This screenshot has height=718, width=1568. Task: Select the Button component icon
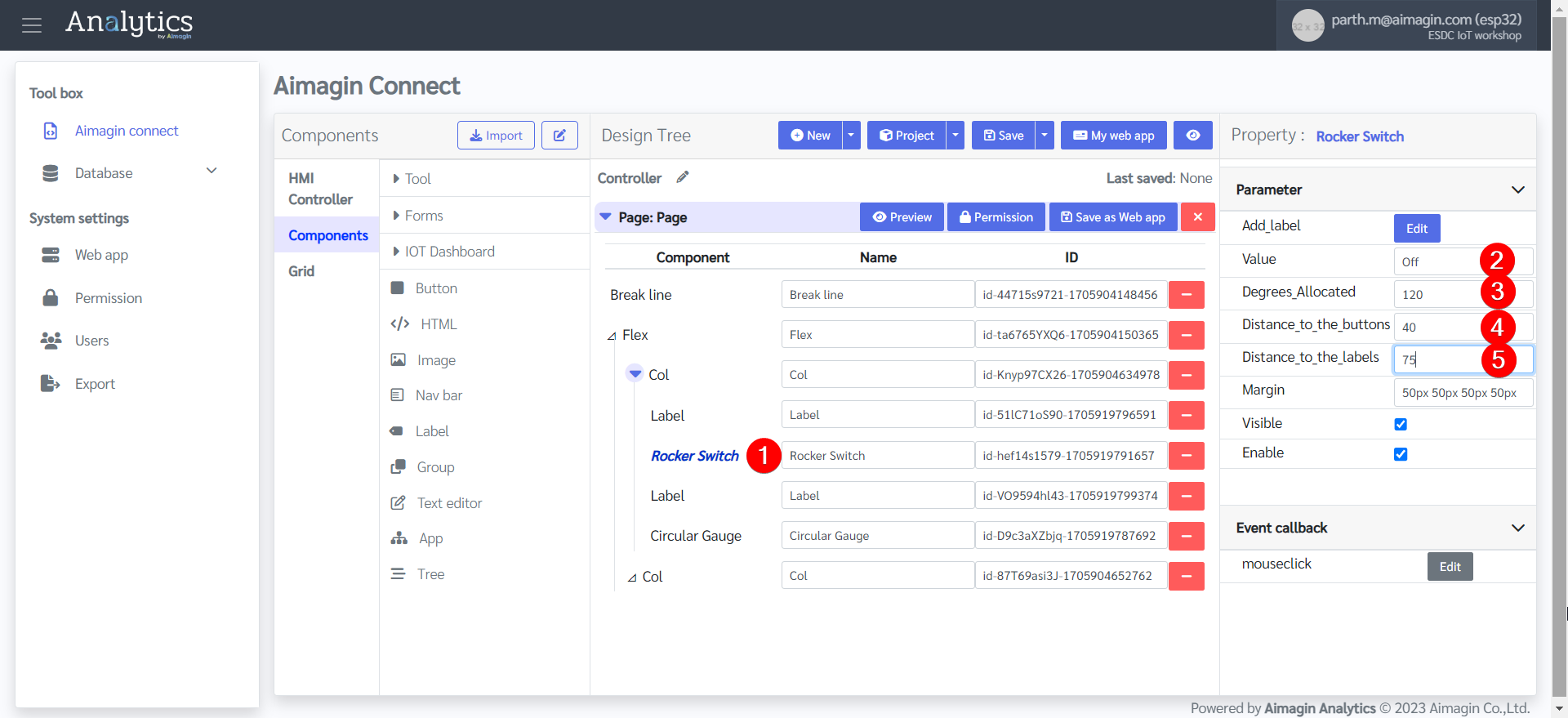(398, 288)
